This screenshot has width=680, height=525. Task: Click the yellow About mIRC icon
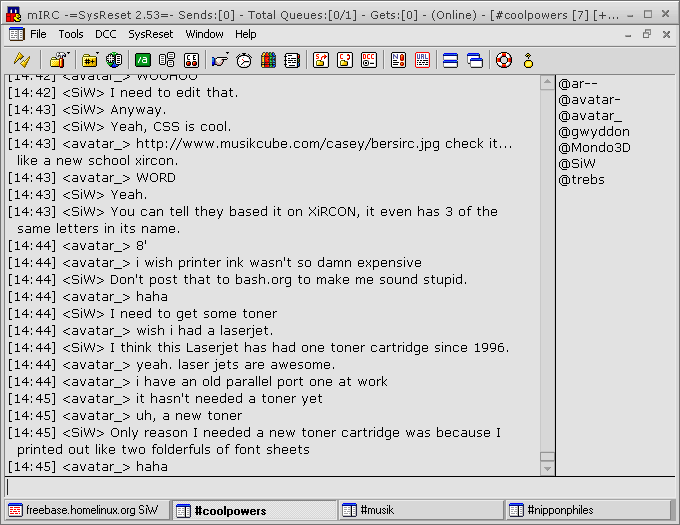528,60
